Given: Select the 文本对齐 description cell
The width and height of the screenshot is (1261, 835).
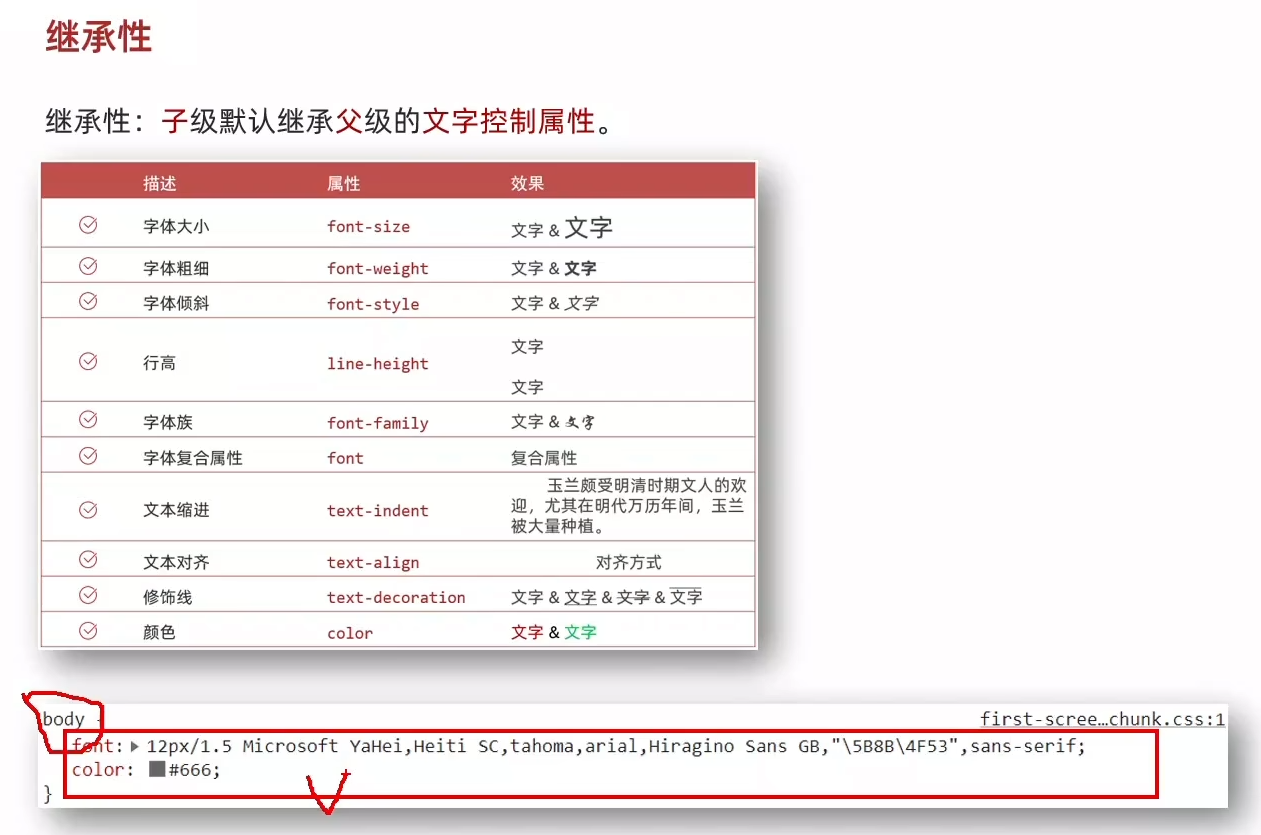Looking at the screenshot, I should pyautogui.click(x=176, y=562).
